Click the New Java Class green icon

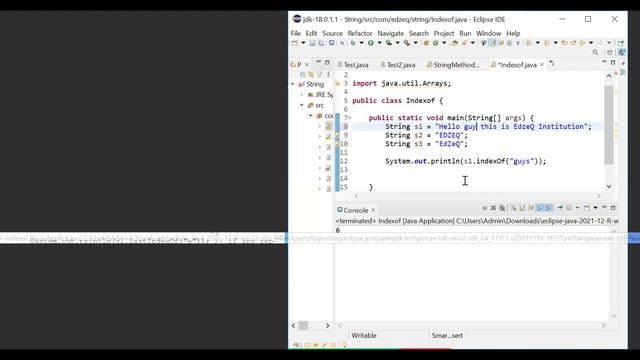click(436, 43)
